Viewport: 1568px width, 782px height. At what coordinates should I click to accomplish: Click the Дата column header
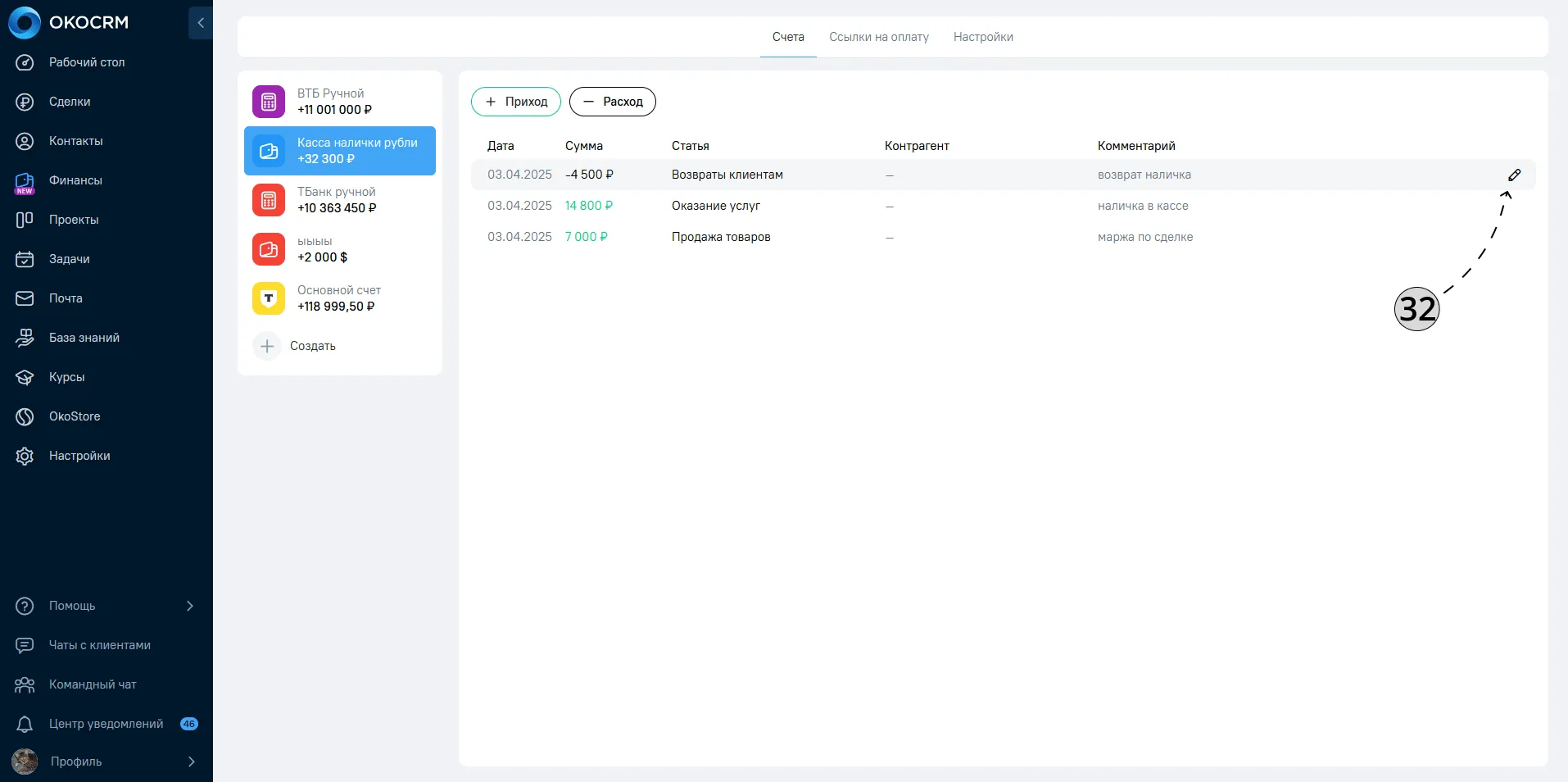pyautogui.click(x=501, y=146)
